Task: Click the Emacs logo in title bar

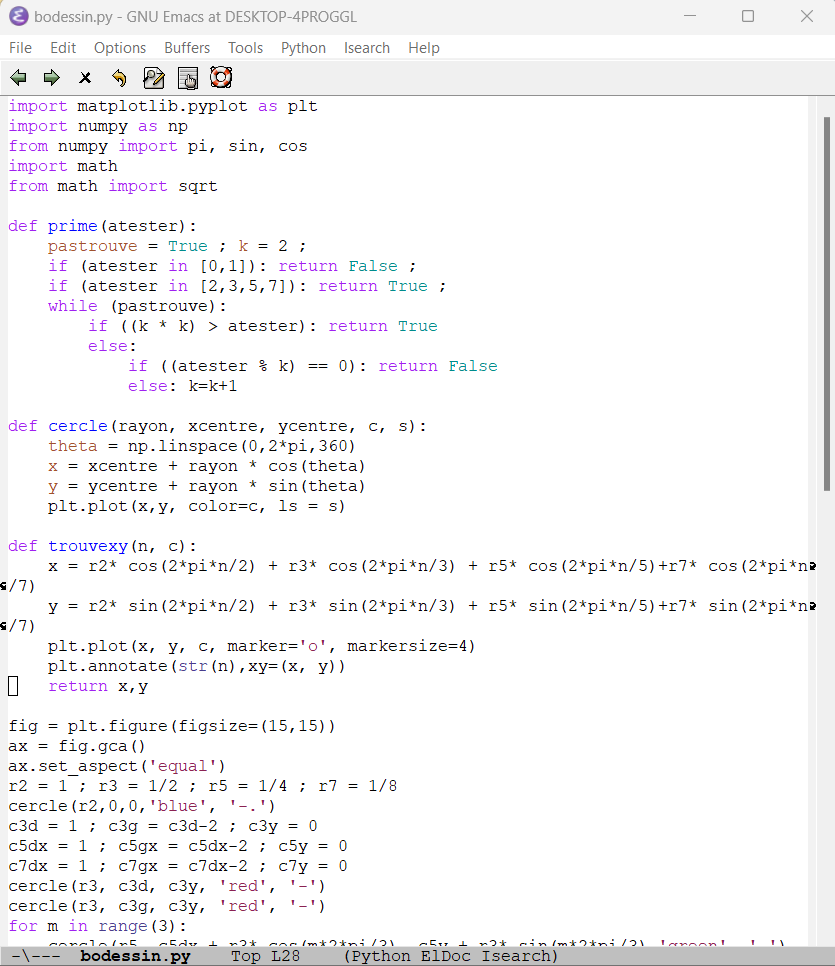Action: coord(18,17)
